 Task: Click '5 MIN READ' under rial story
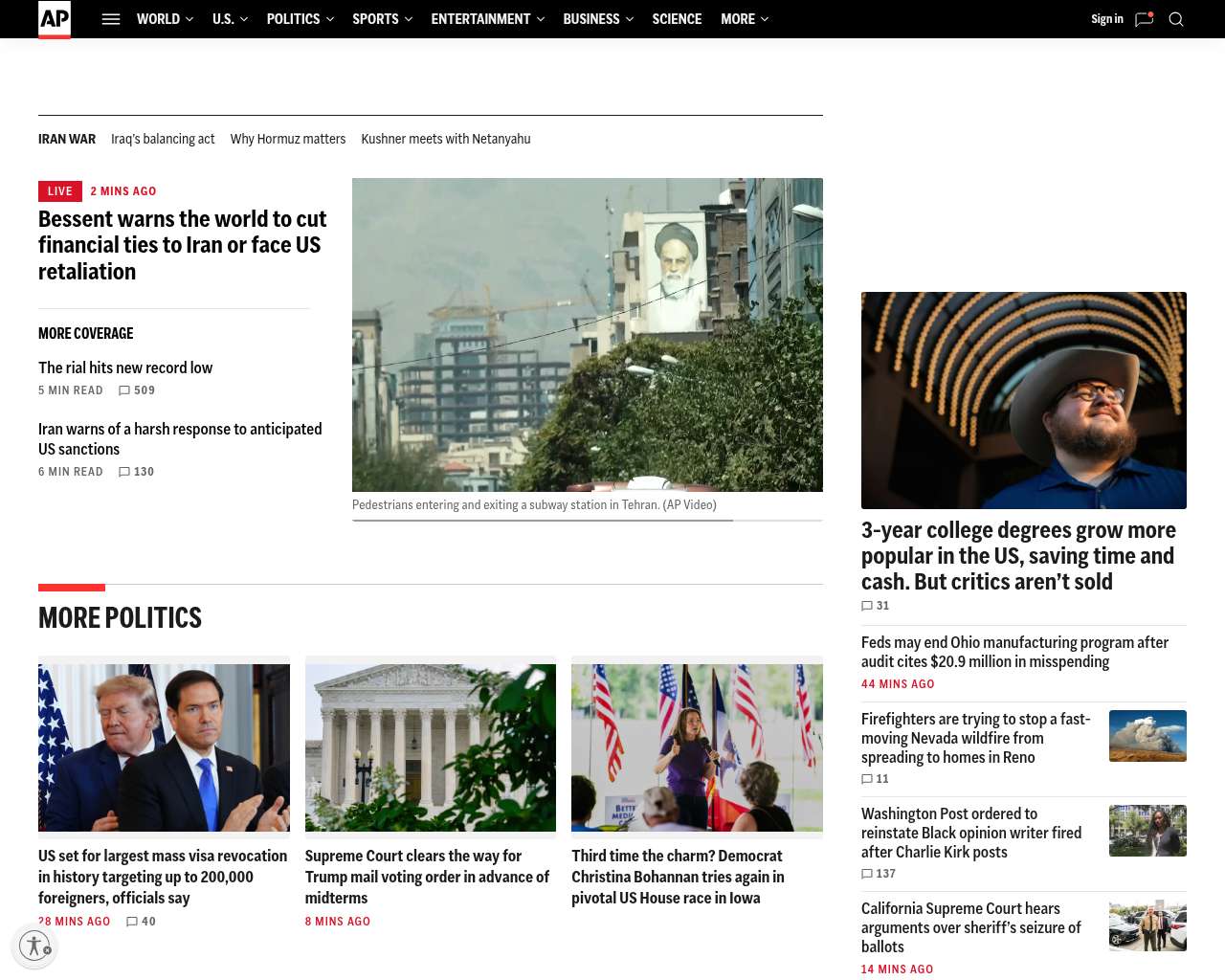(x=71, y=390)
